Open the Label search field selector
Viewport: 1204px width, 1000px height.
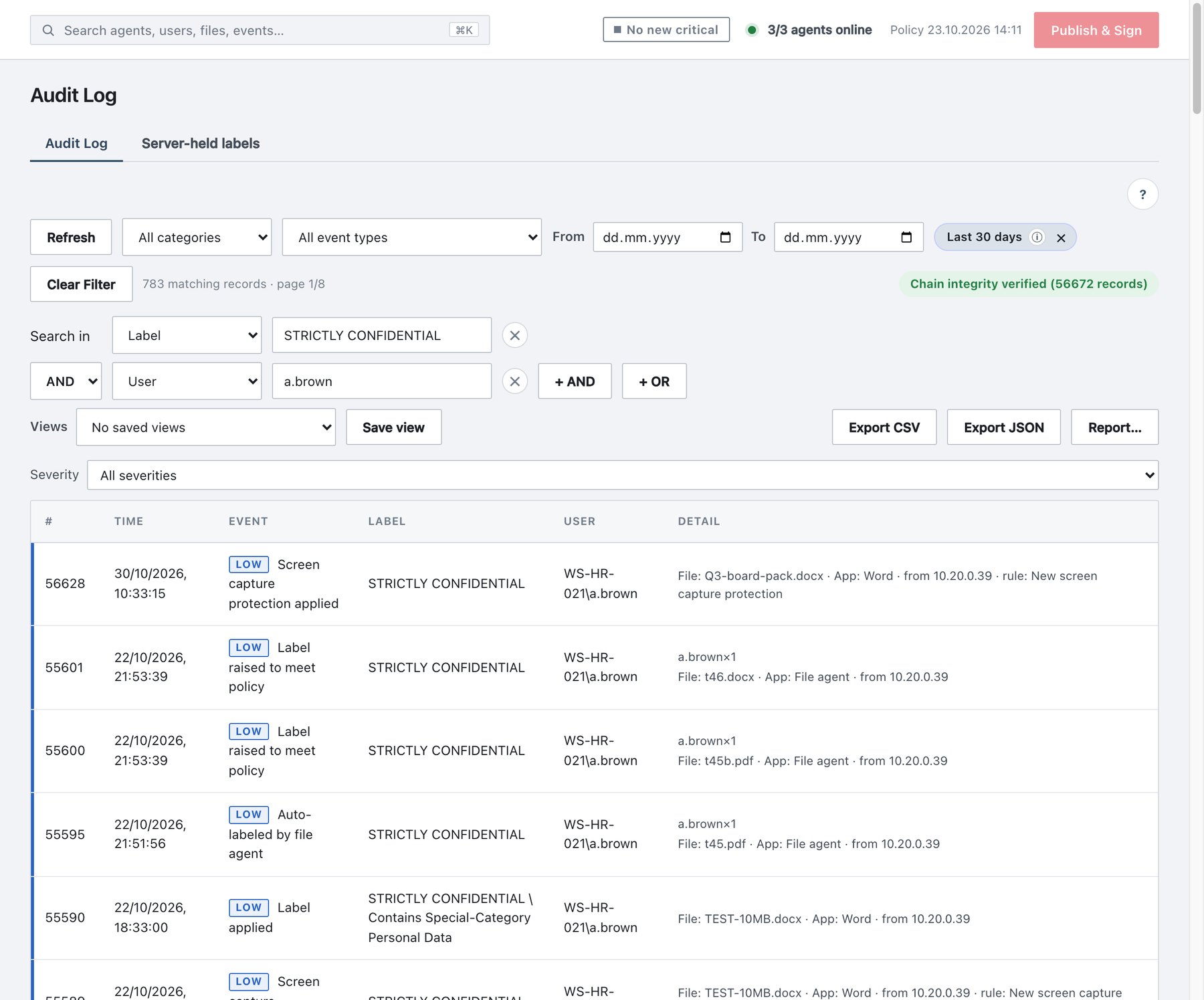click(x=187, y=335)
